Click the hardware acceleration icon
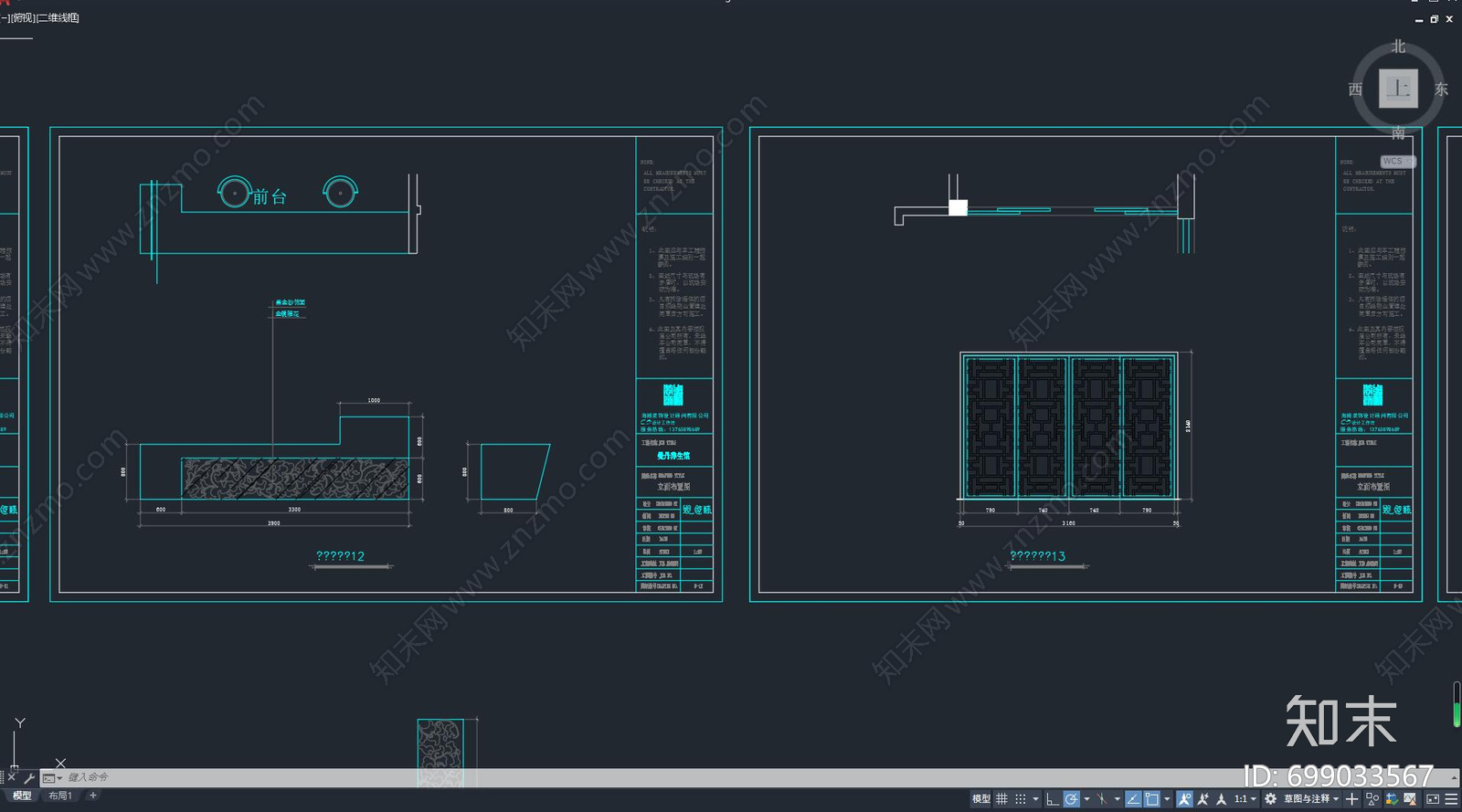 (x=1392, y=799)
